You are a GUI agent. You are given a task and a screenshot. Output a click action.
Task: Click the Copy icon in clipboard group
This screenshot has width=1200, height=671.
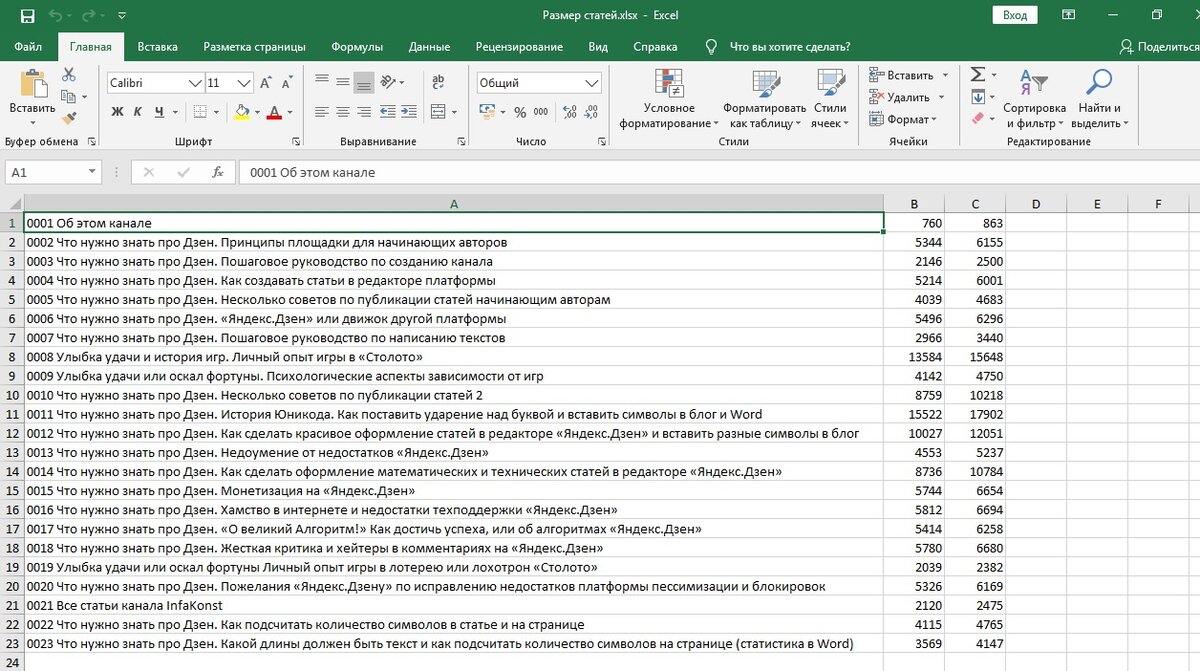[x=69, y=96]
